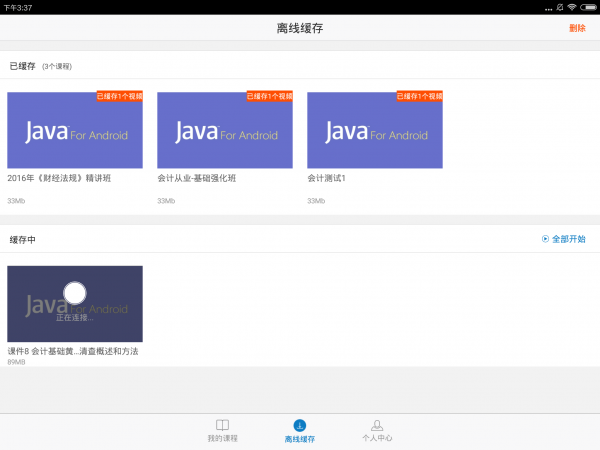Switch to the 个人中心 tab label
Screen dimensions: 600x450
377,438
